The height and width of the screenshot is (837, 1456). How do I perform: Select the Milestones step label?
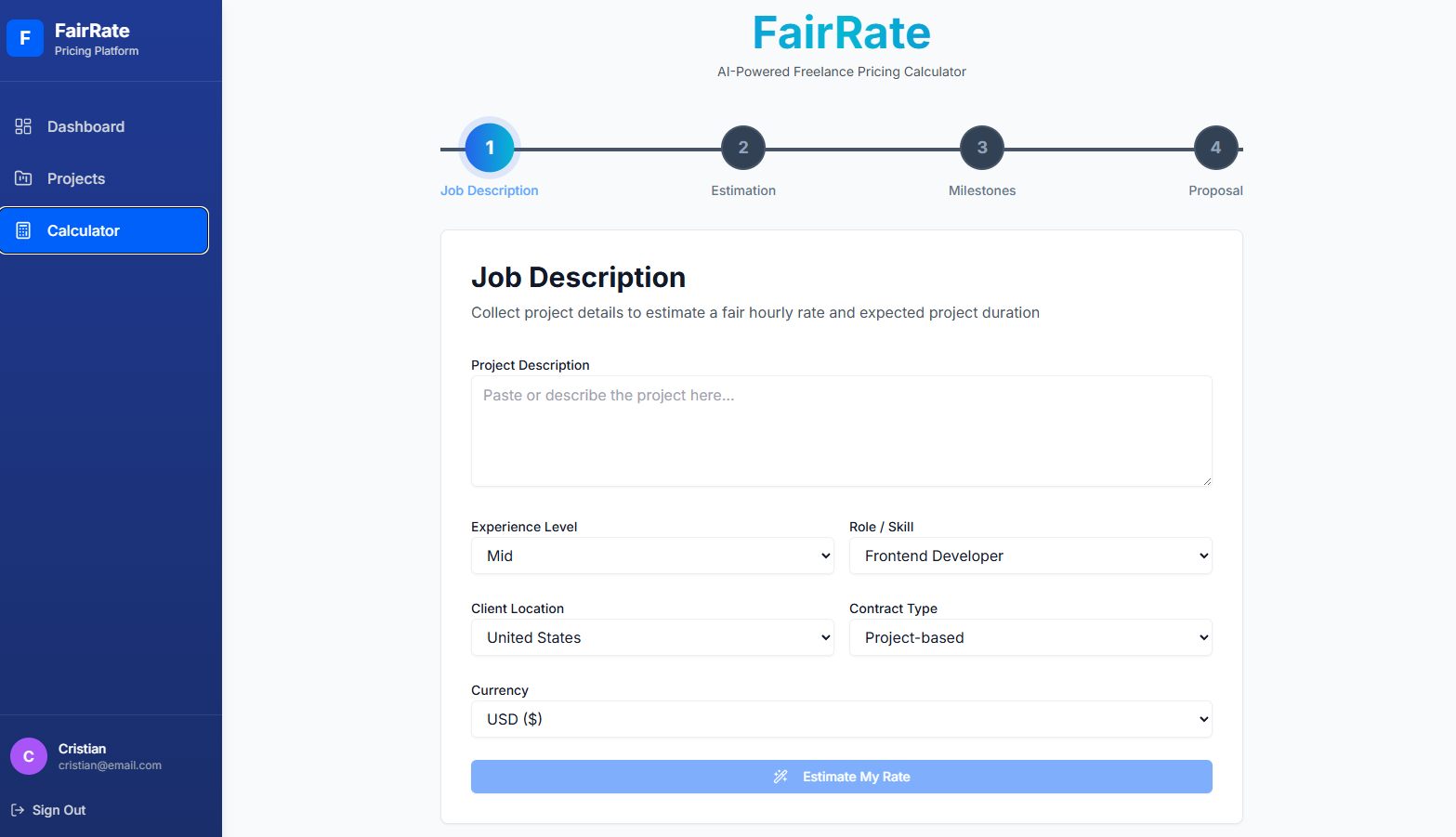[x=981, y=190]
